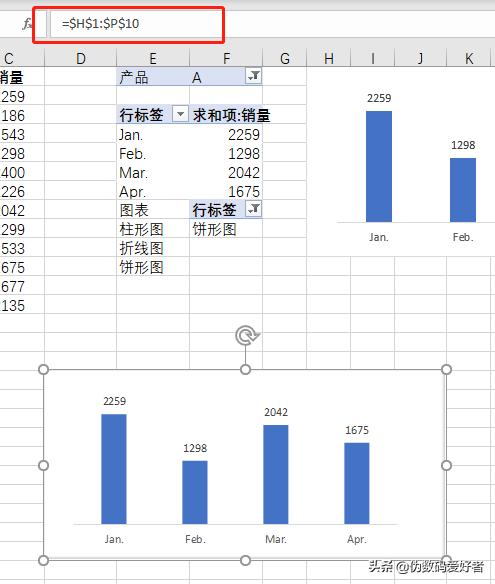Select column D header

pyautogui.click(x=80, y=58)
